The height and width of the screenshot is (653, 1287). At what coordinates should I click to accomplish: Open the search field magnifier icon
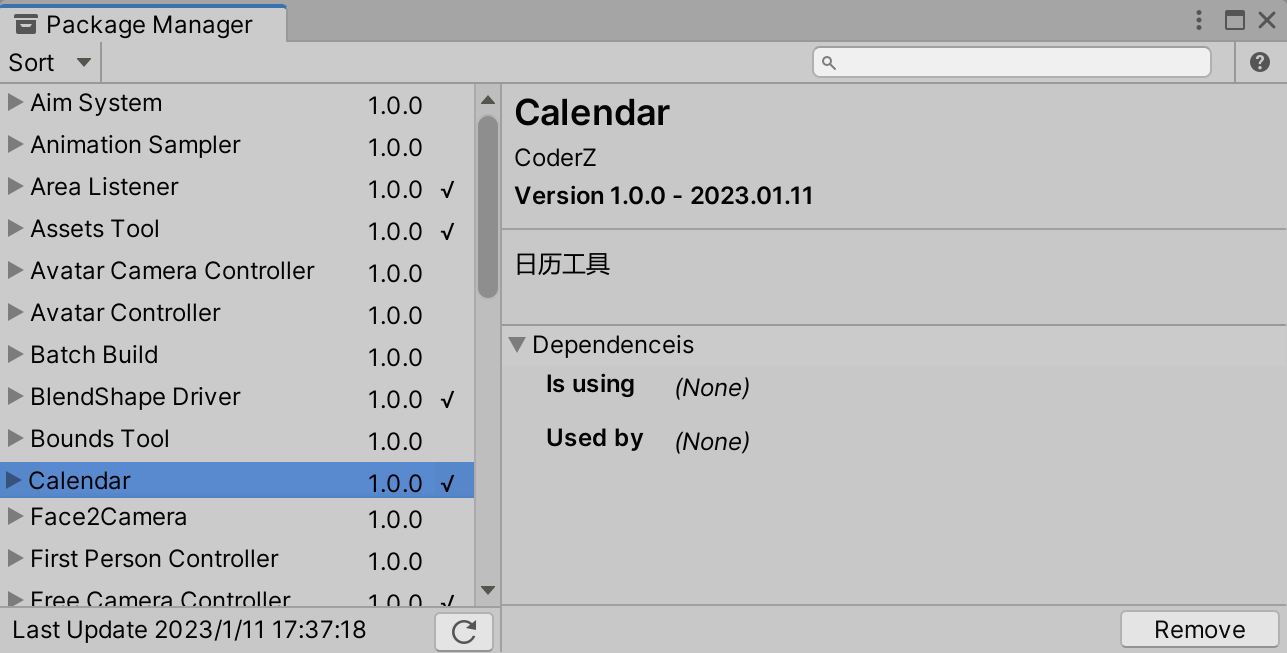pos(827,62)
